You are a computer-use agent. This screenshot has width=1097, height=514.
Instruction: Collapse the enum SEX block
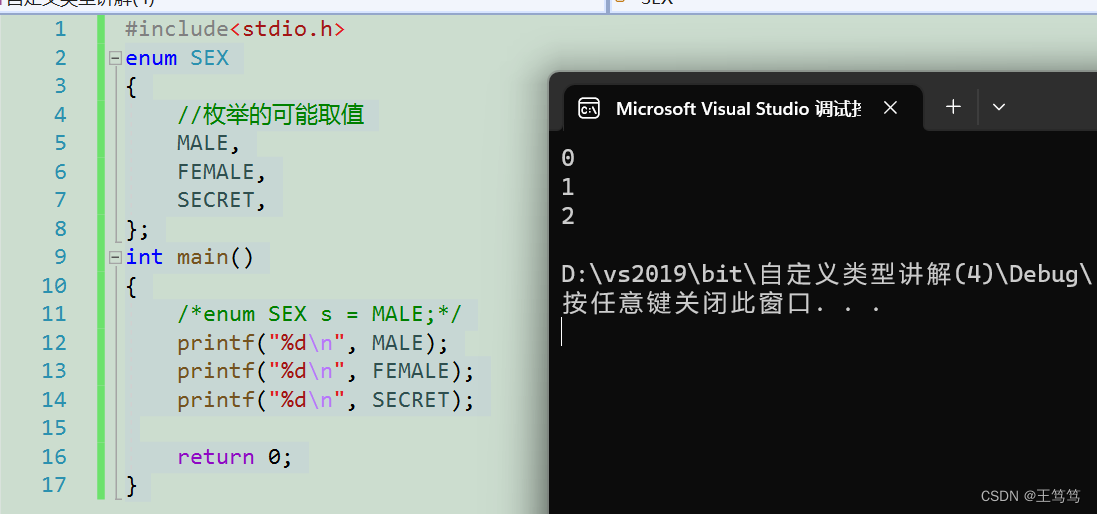point(115,59)
